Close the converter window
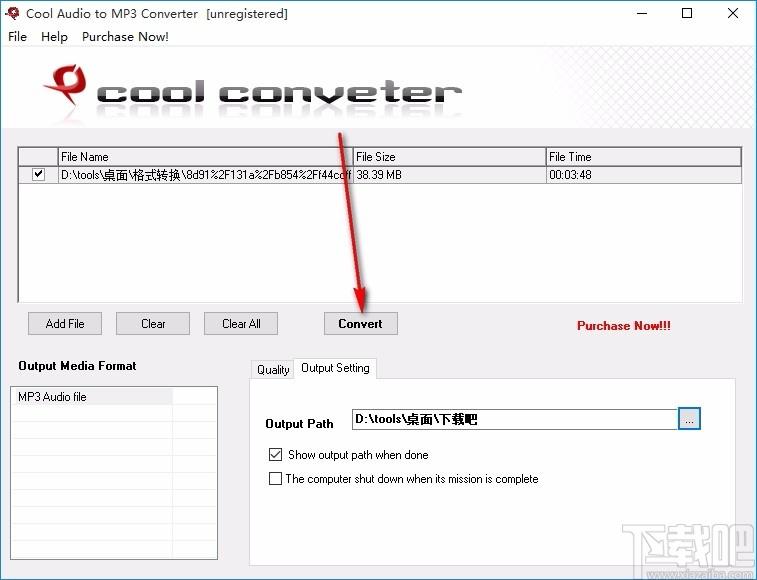This screenshot has height=580, width=757. click(x=733, y=14)
